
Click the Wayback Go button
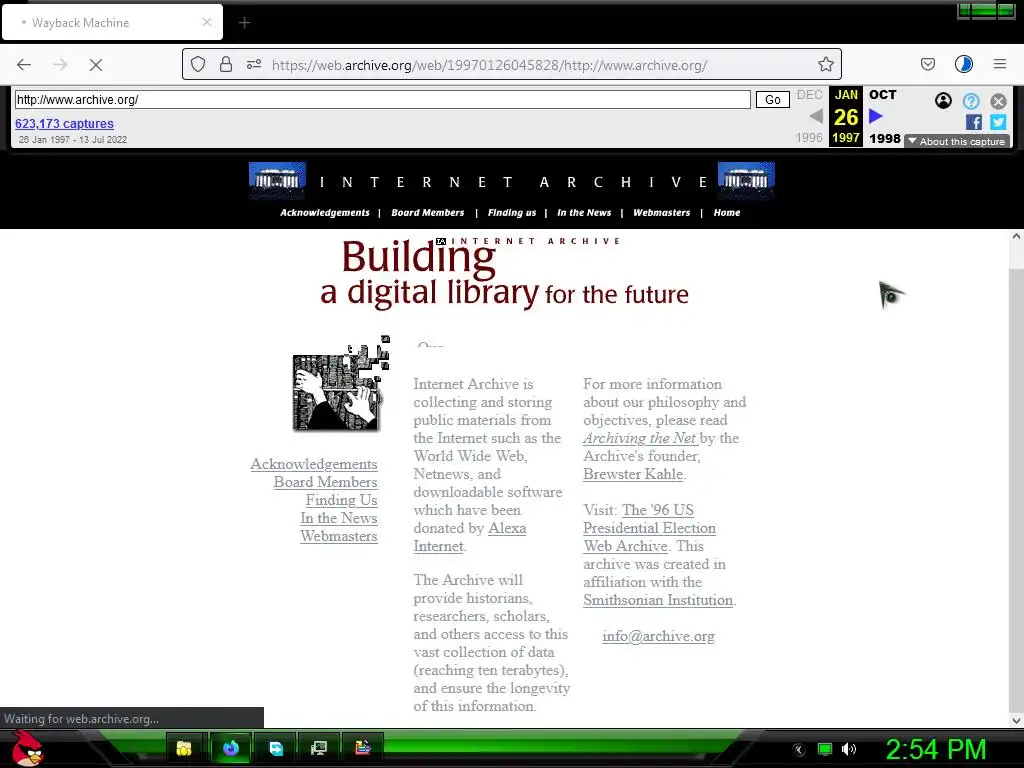coord(773,99)
